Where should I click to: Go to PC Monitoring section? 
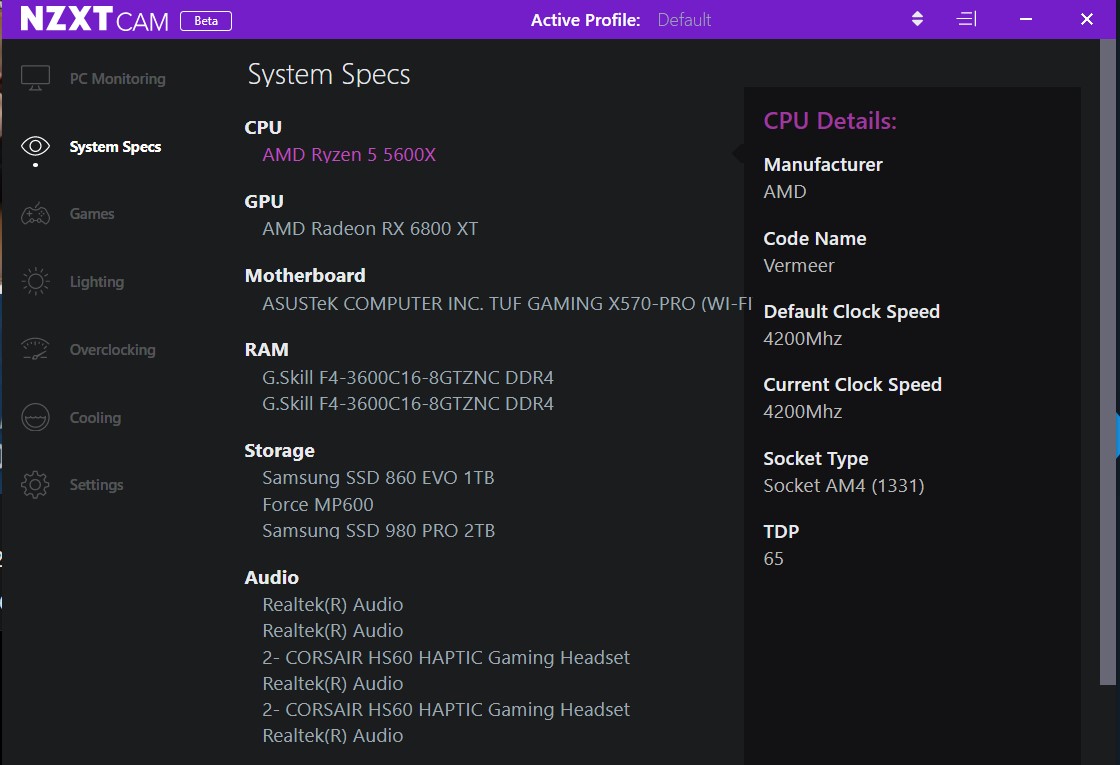(x=117, y=79)
